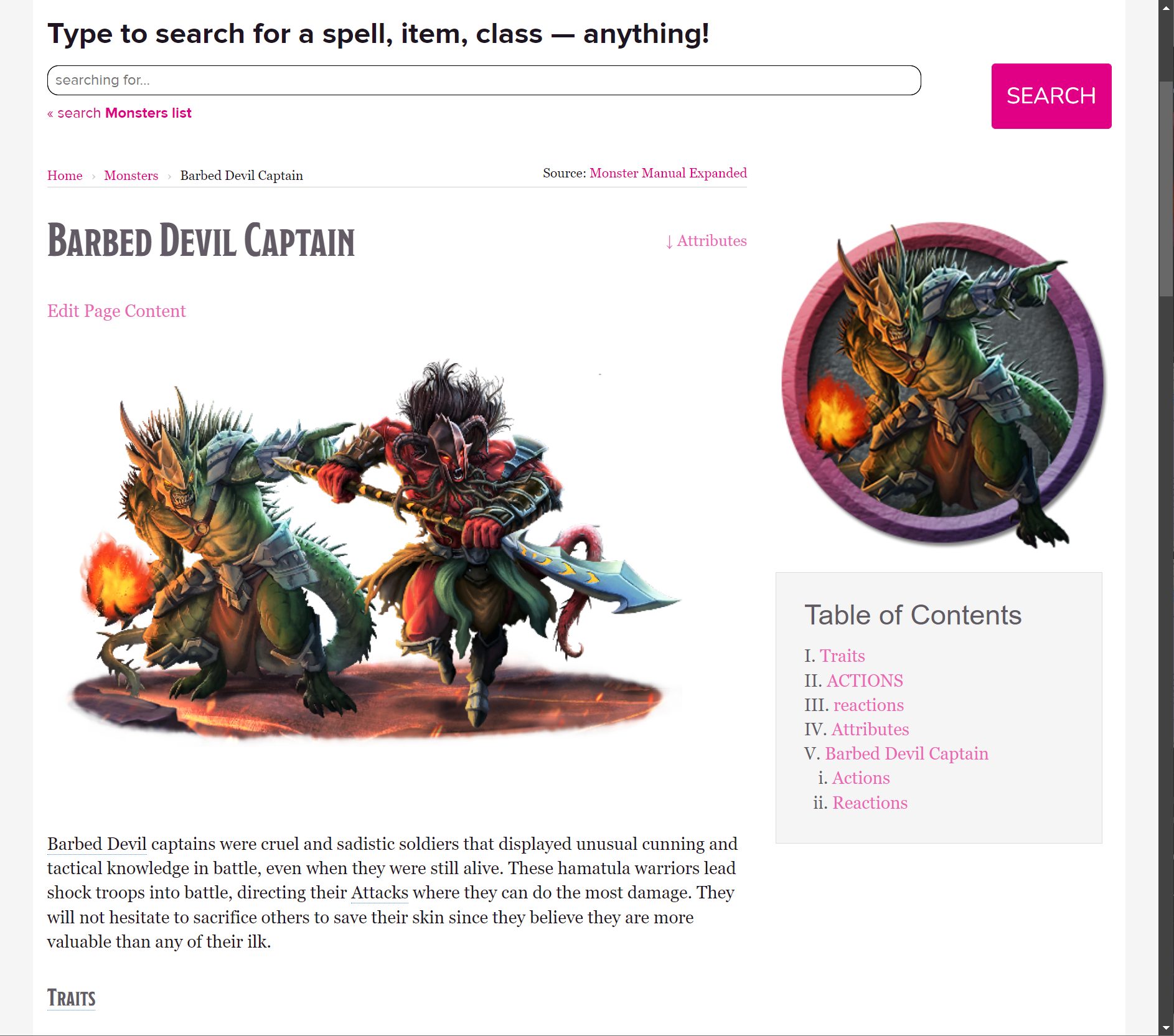Go to Home breadcrumb
The image size is (1174, 1036).
[x=65, y=176]
